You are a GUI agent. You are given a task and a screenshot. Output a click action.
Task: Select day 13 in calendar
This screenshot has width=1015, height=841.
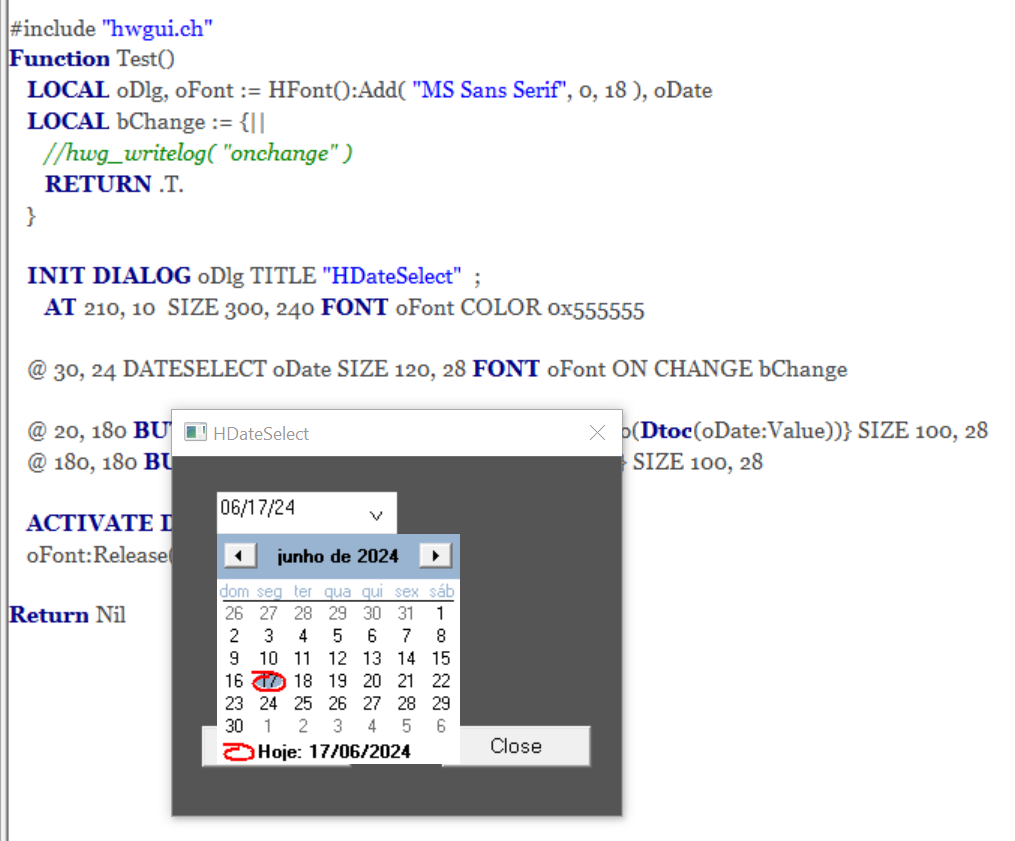point(372,658)
